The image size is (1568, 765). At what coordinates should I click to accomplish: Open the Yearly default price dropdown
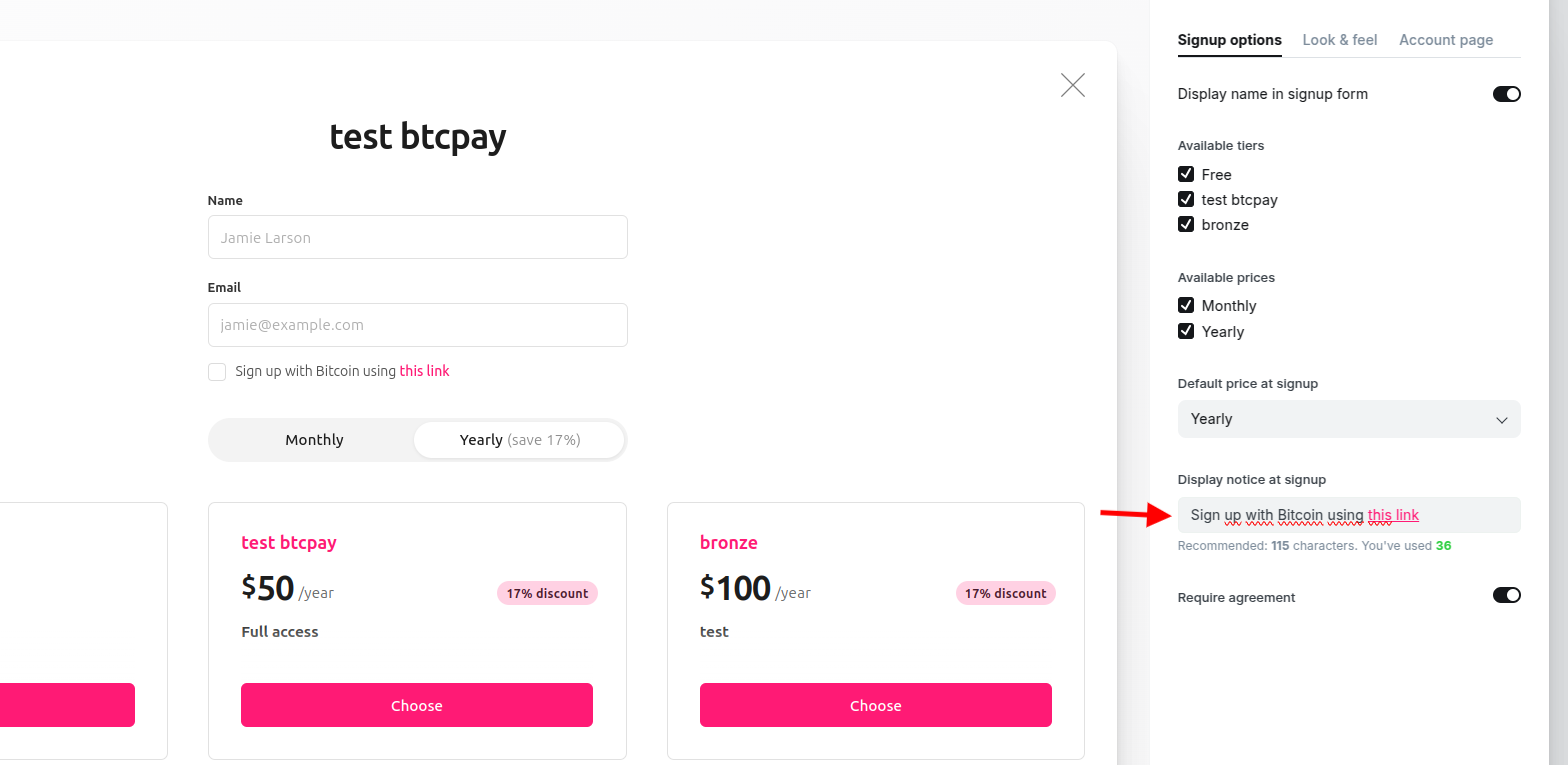point(1348,419)
